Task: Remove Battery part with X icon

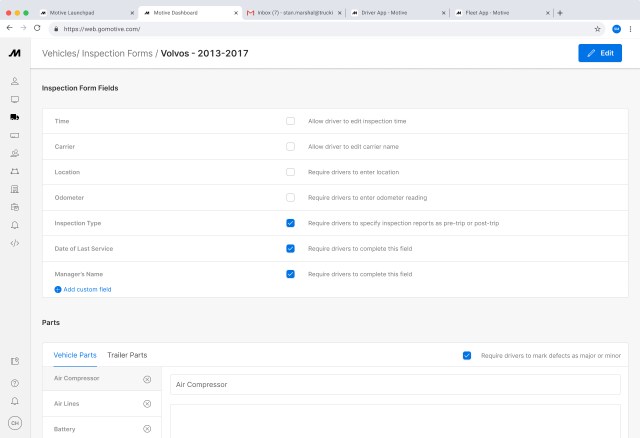Action: coord(147,428)
